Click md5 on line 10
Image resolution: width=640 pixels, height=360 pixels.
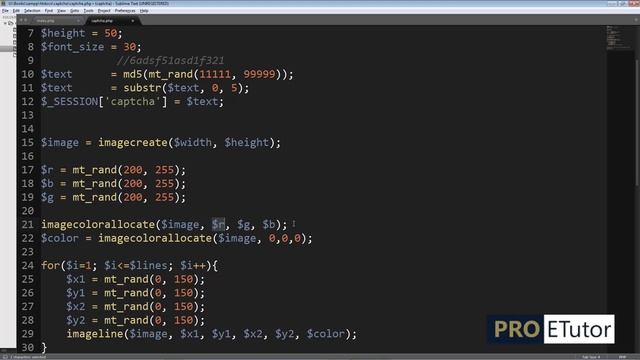click(x=133, y=74)
